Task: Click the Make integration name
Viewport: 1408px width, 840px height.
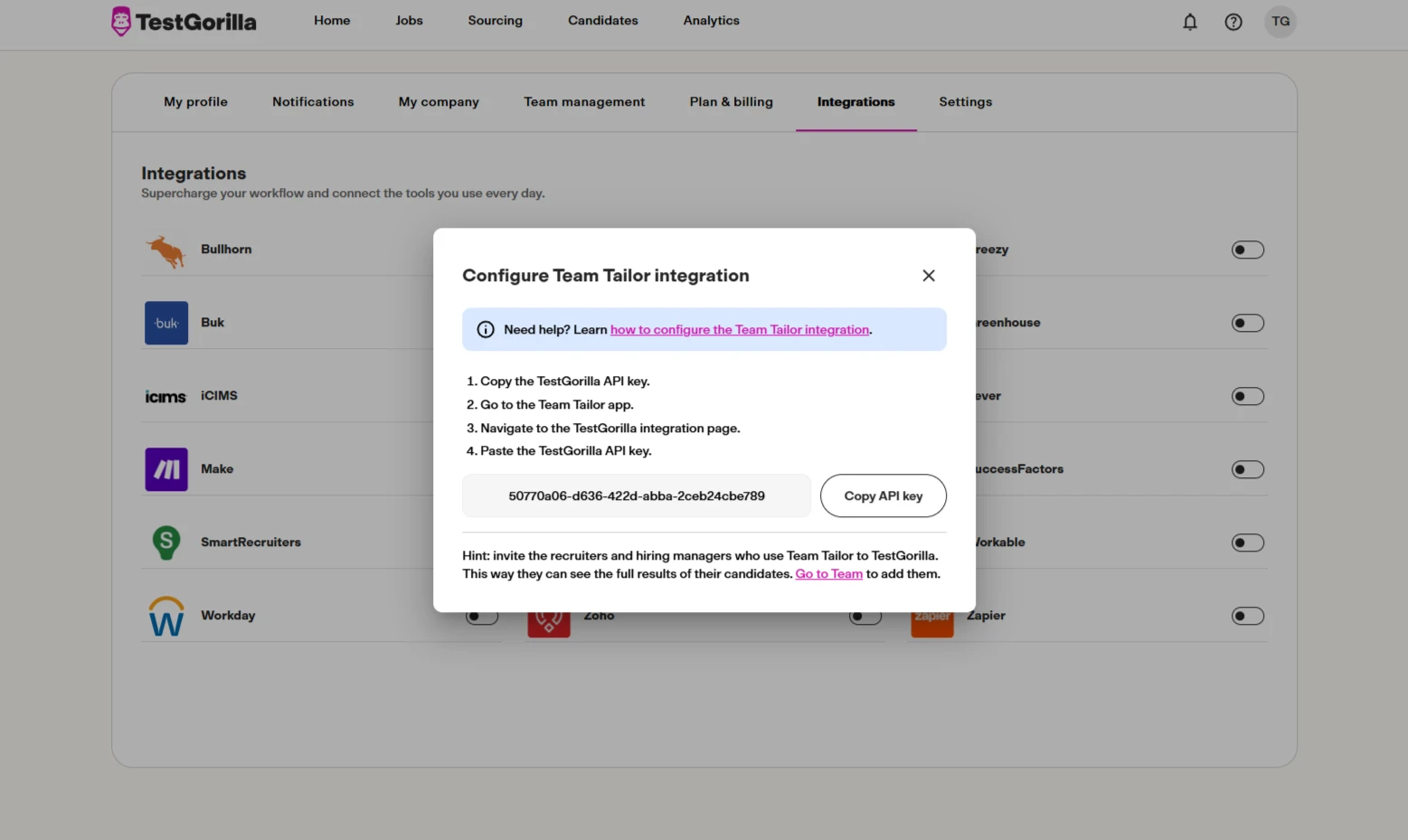Action: coord(217,469)
